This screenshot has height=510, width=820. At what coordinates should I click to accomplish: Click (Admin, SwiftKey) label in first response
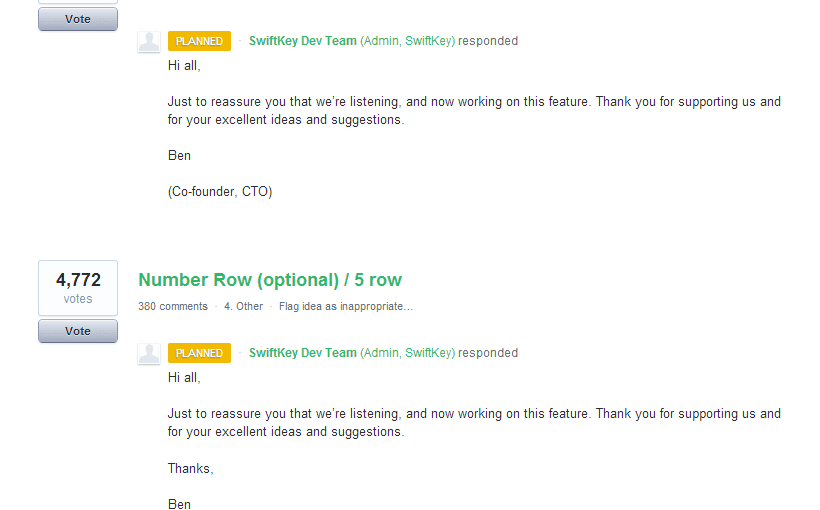tap(407, 41)
